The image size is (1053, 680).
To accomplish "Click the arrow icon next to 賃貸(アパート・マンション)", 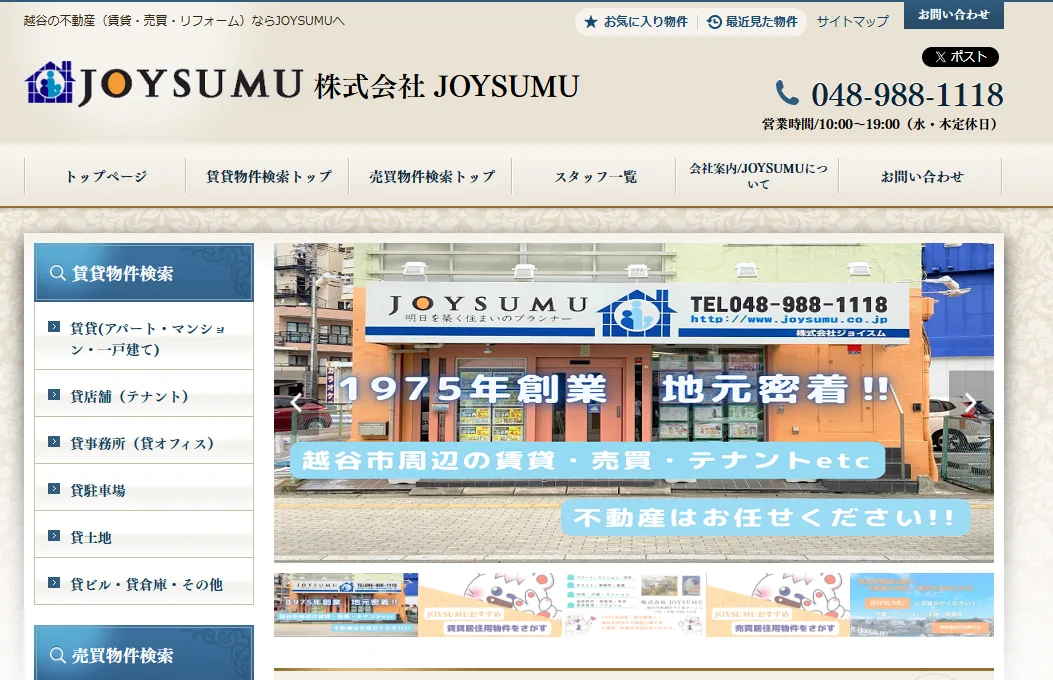I will 54,327.
